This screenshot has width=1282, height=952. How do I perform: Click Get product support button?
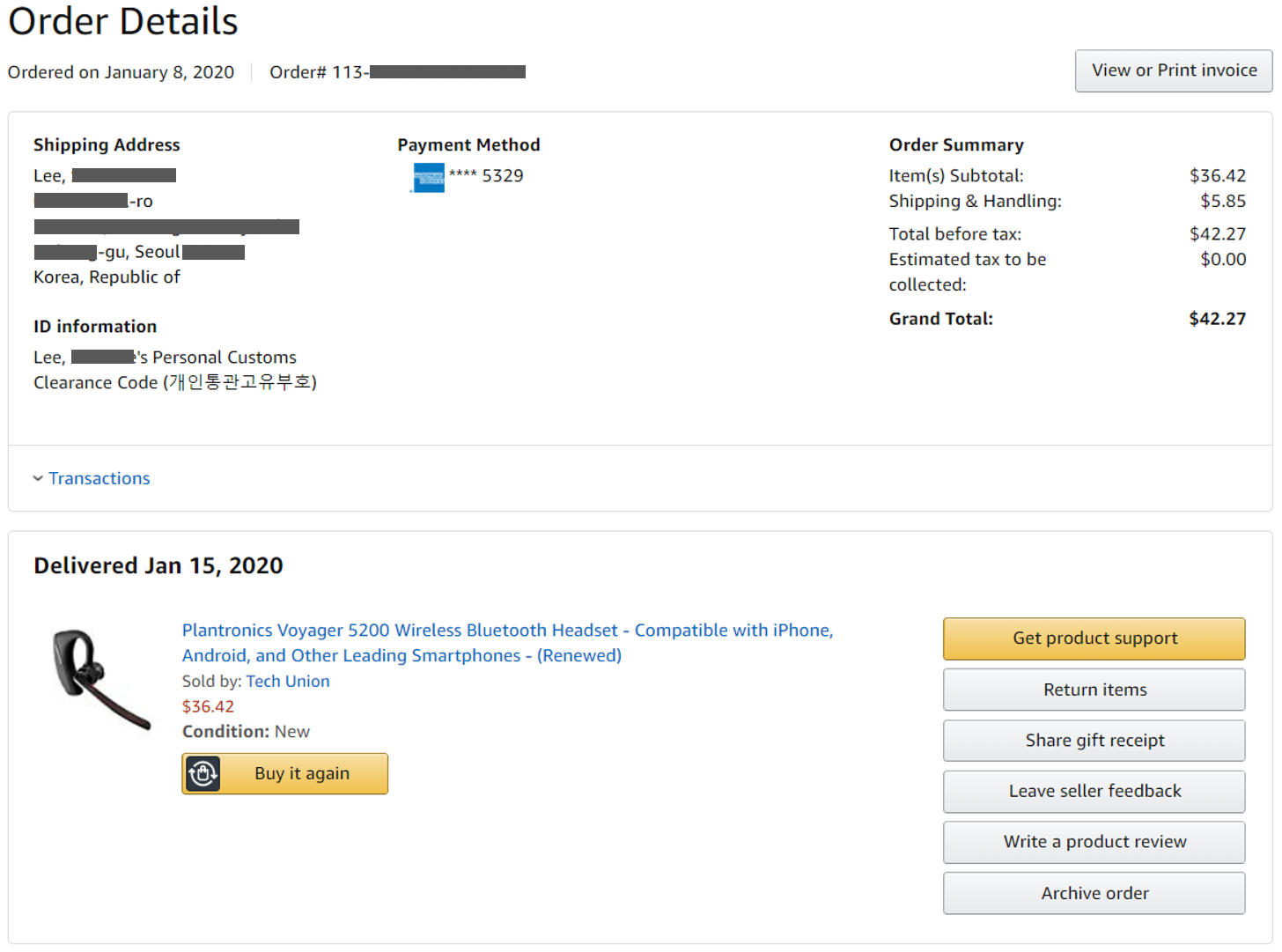click(1094, 638)
